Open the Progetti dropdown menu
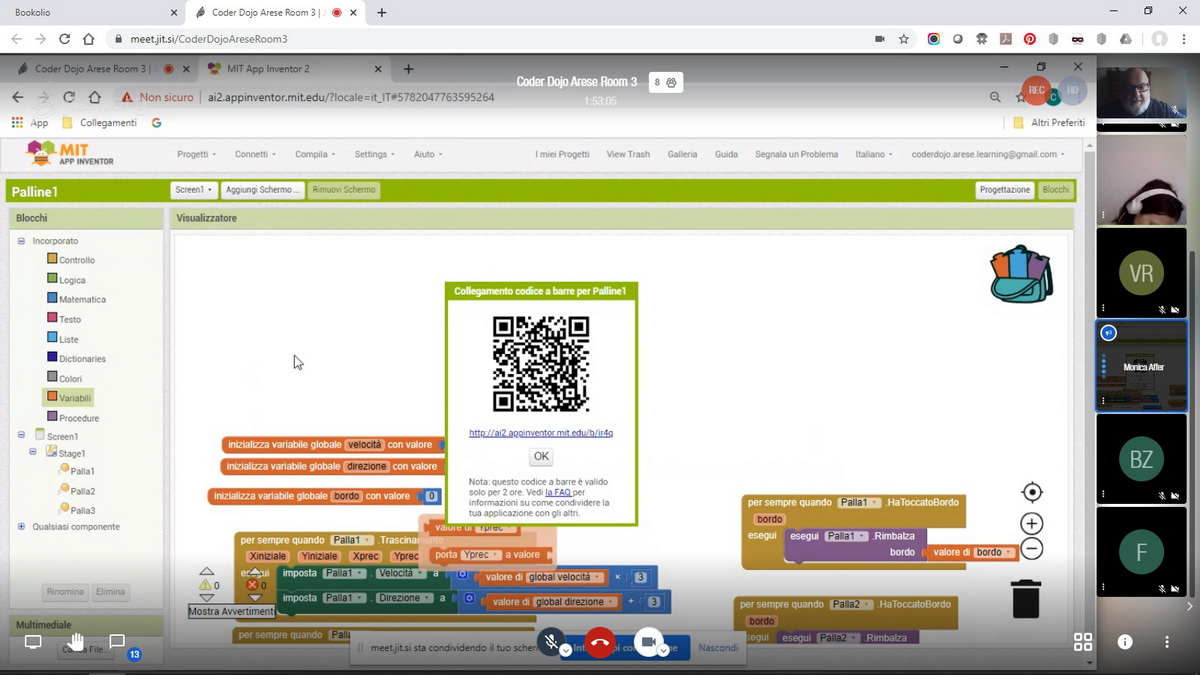Viewport: 1200px width, 675px height. tap(197, 154)
